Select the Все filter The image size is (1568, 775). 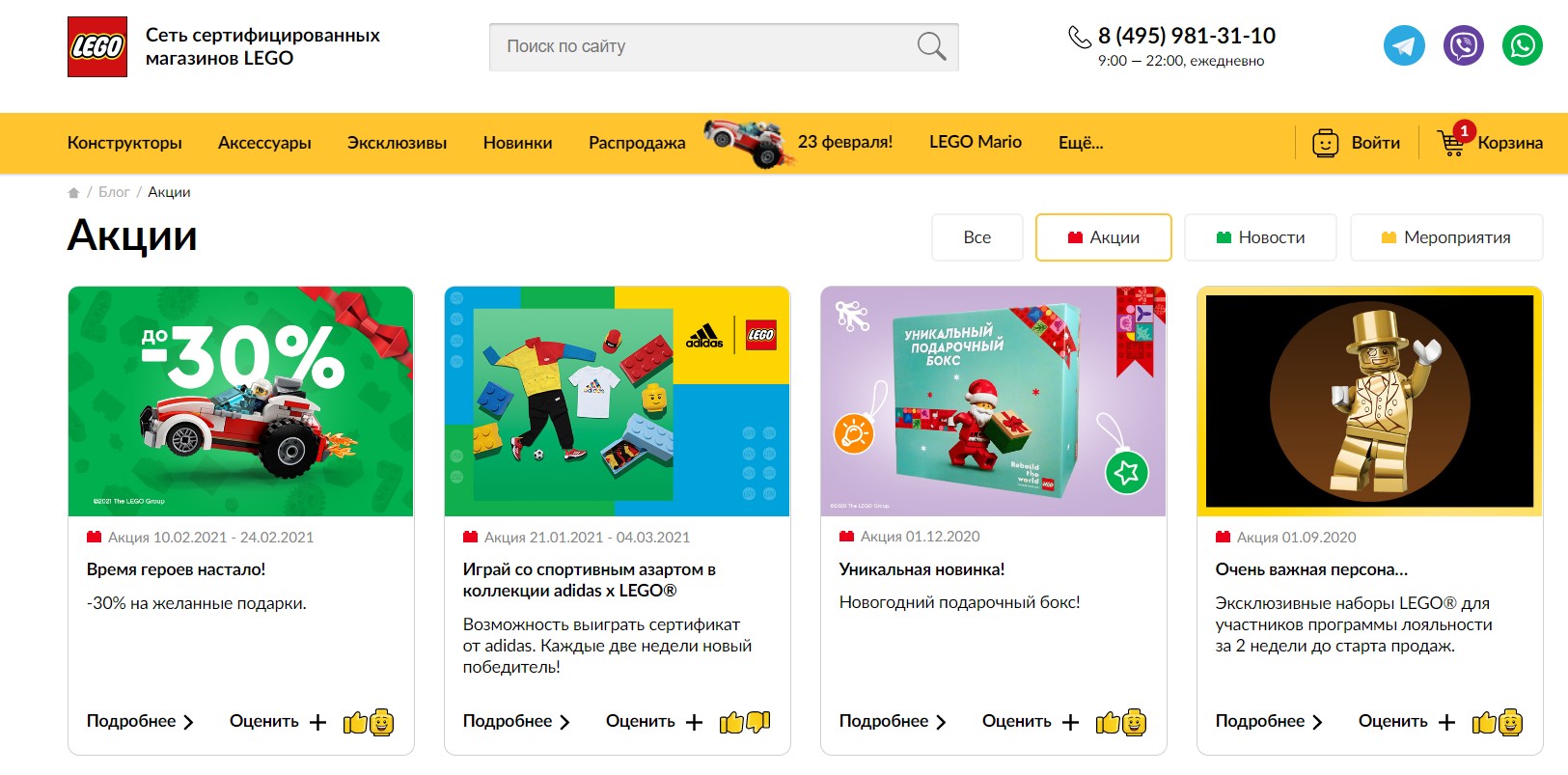pos(977,237)
